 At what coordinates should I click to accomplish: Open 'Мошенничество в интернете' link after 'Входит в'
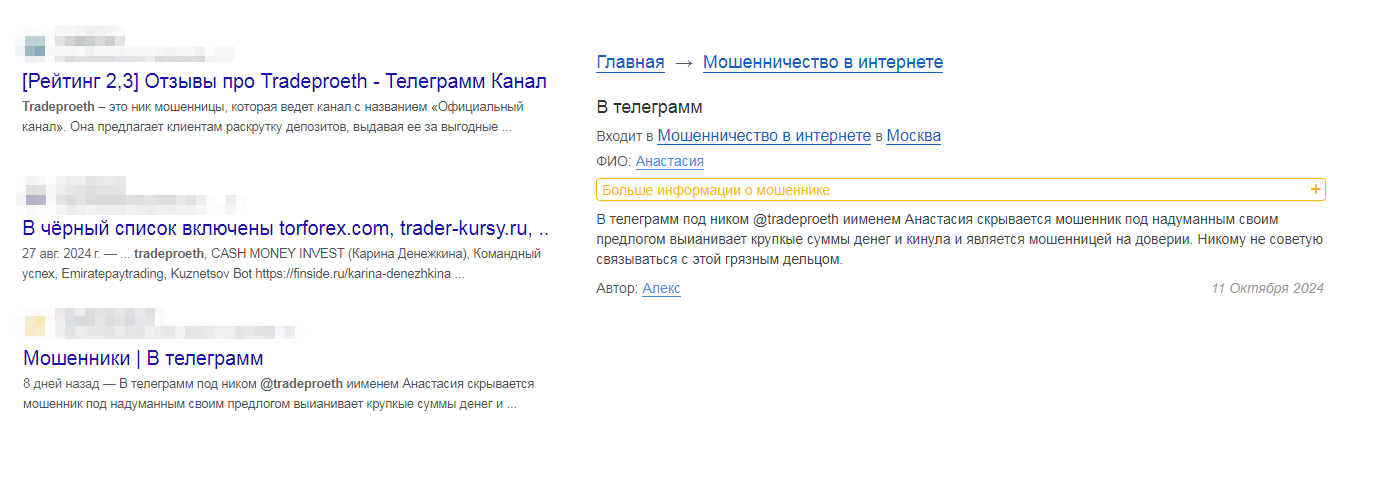764,136
